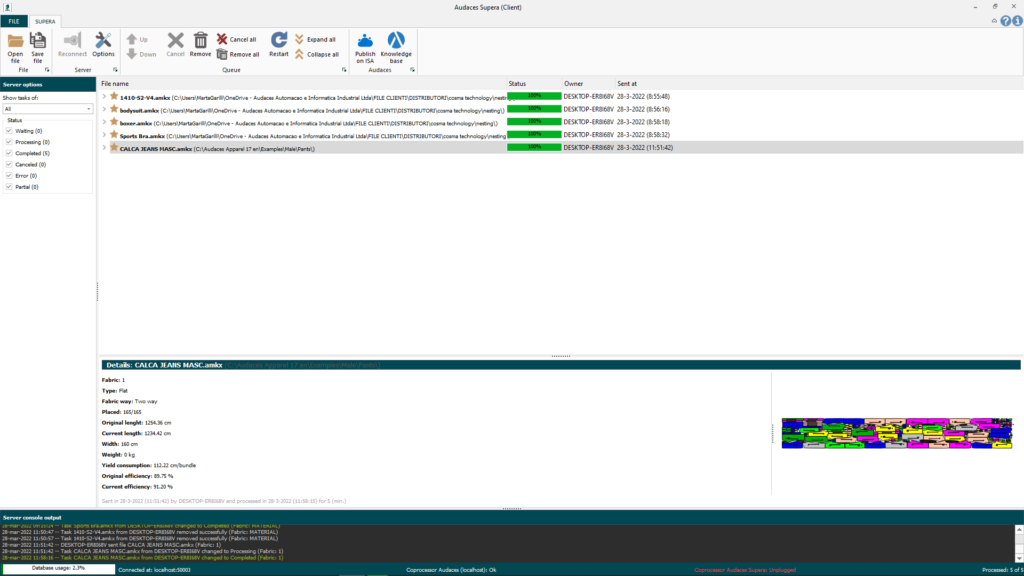
Task: Collapse the ribbon with the caret button
Action: [994, 22]
